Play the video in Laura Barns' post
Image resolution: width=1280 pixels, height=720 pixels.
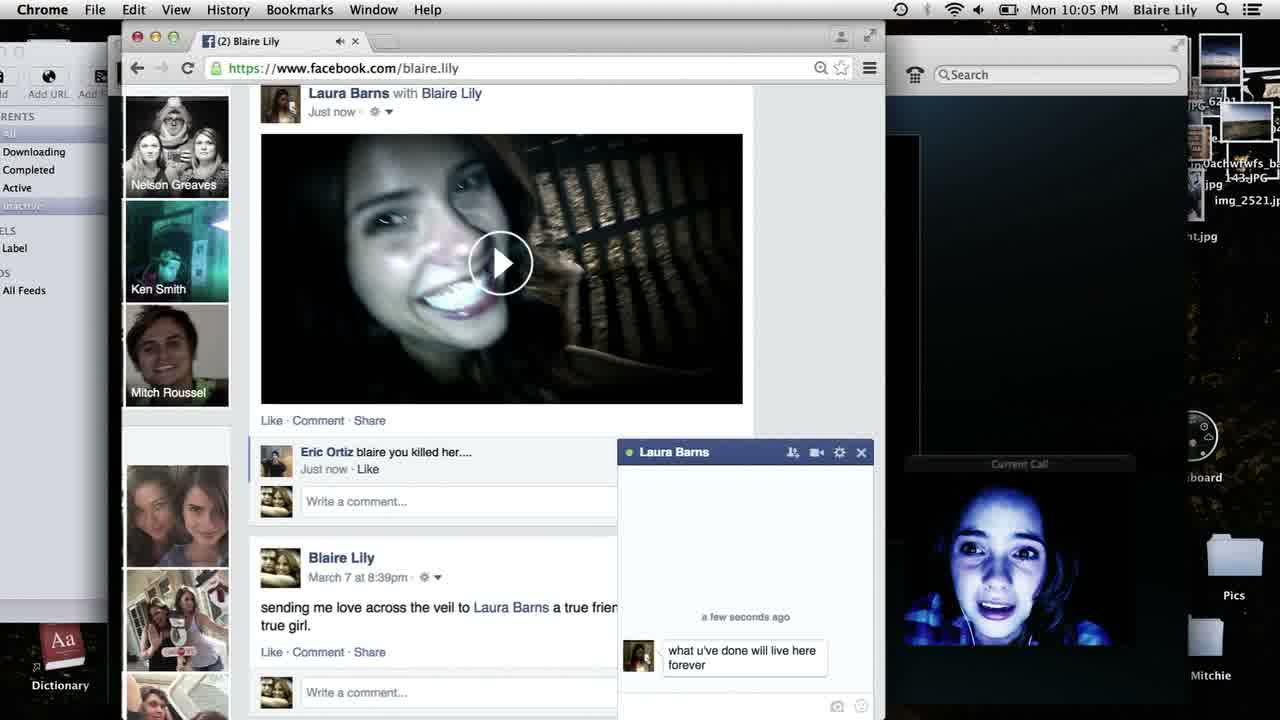pyautogui.click(x=501, y=264)
